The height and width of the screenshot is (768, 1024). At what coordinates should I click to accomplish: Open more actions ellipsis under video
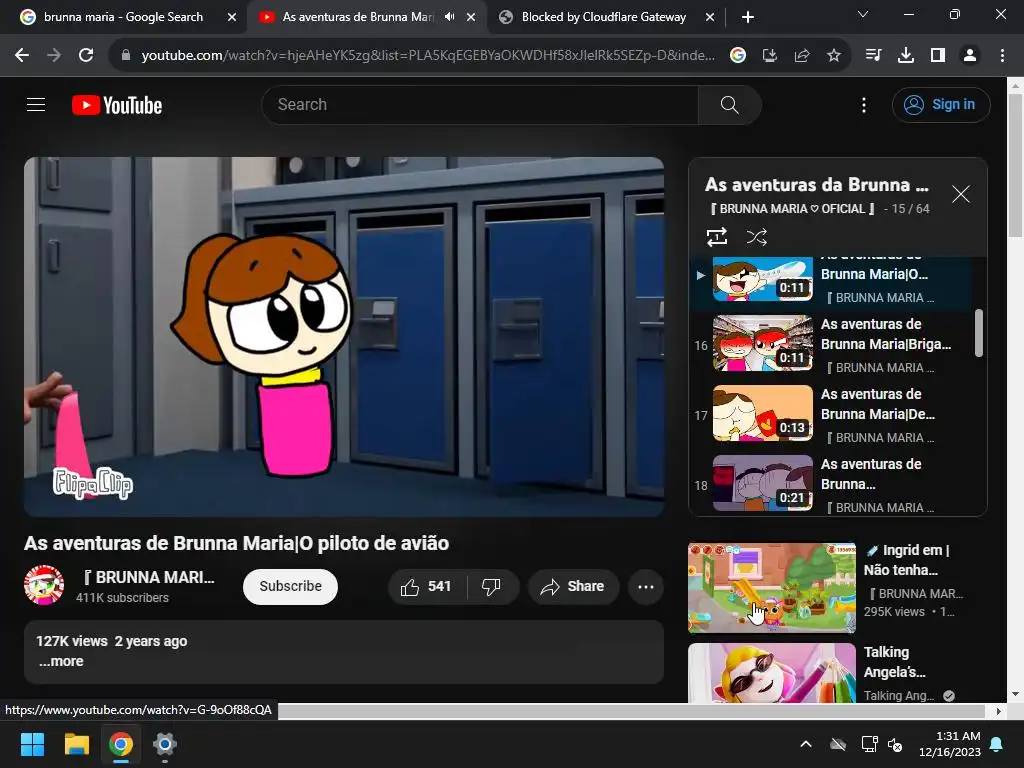coord(646,586)
